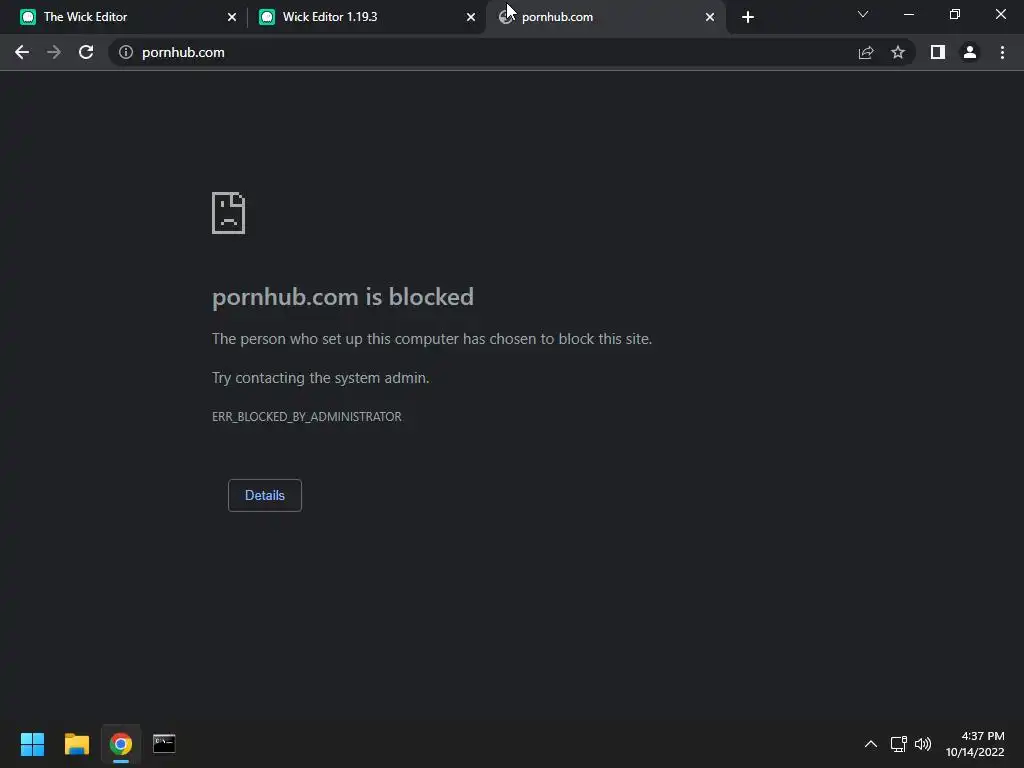Image resolution: width=1024 pixels, height=768 pixels.
Task: Show hidden system tray icons
Action: (871, 744)
